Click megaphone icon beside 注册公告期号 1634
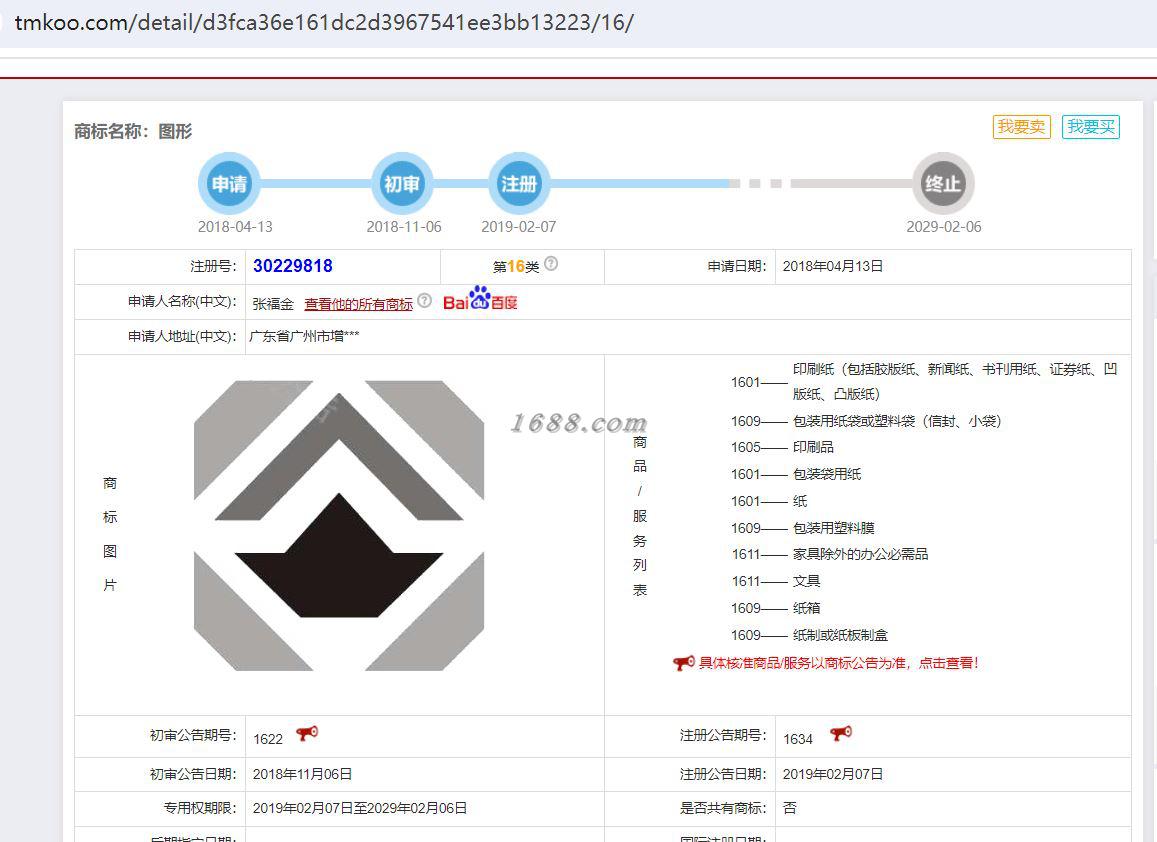Viewport: 1157px width, 842px height. [x=840, y=734]
